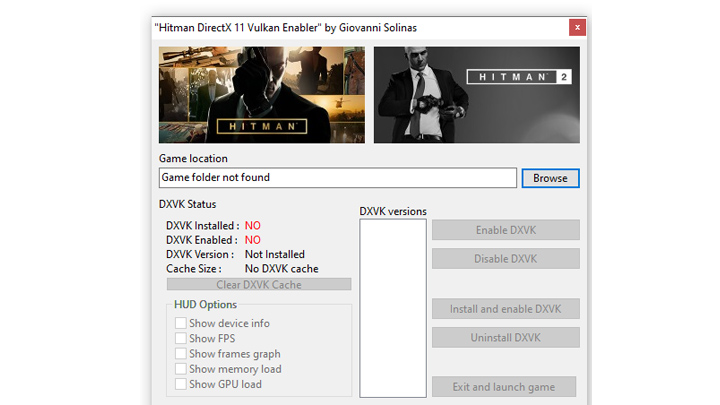Click Install and enable DXVK
This screenshot has width=720, height=405.
click(506, 309)
